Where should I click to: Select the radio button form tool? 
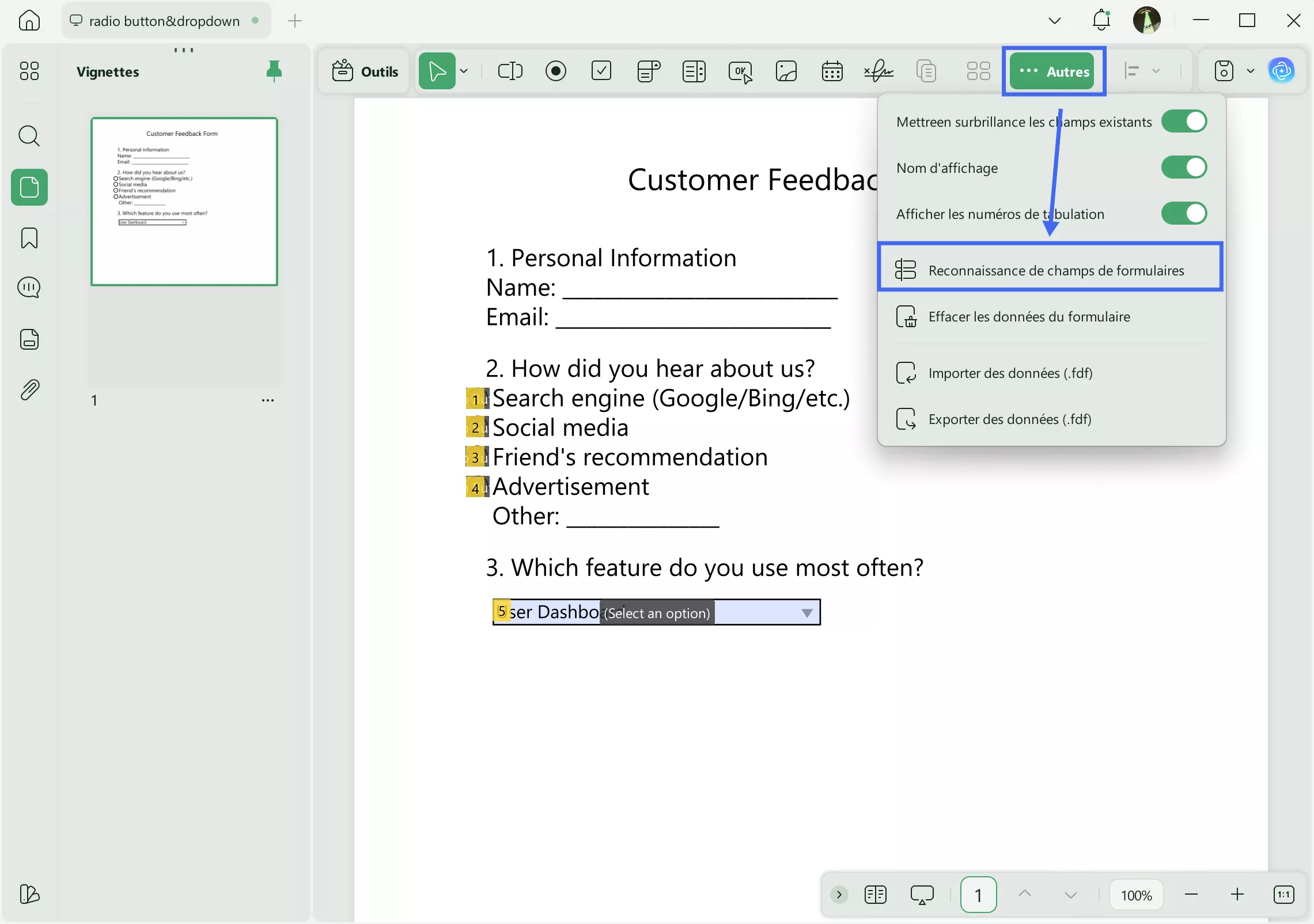(x=555, y=71)
